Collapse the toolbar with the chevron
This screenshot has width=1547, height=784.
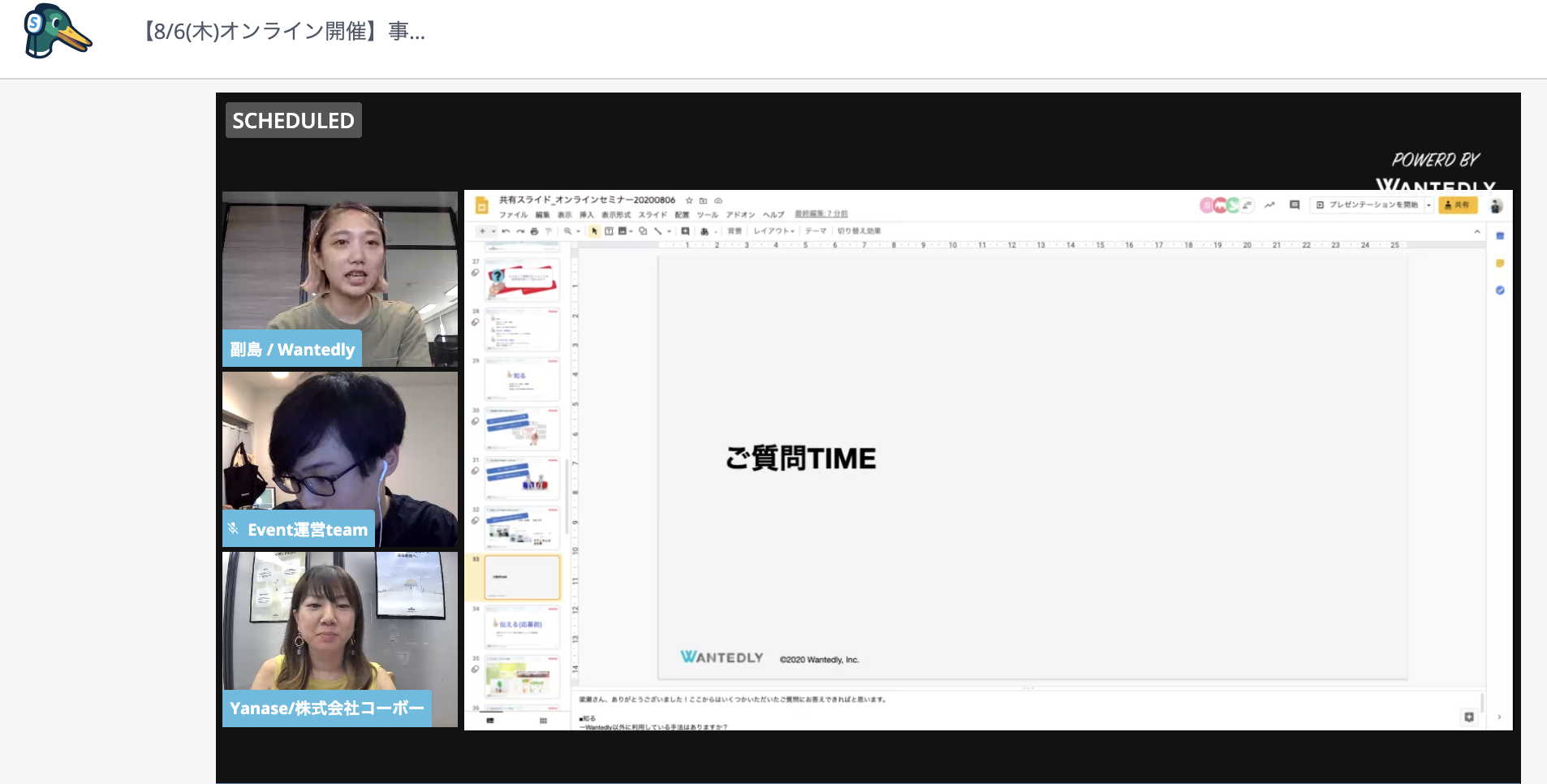[1477, 231]
